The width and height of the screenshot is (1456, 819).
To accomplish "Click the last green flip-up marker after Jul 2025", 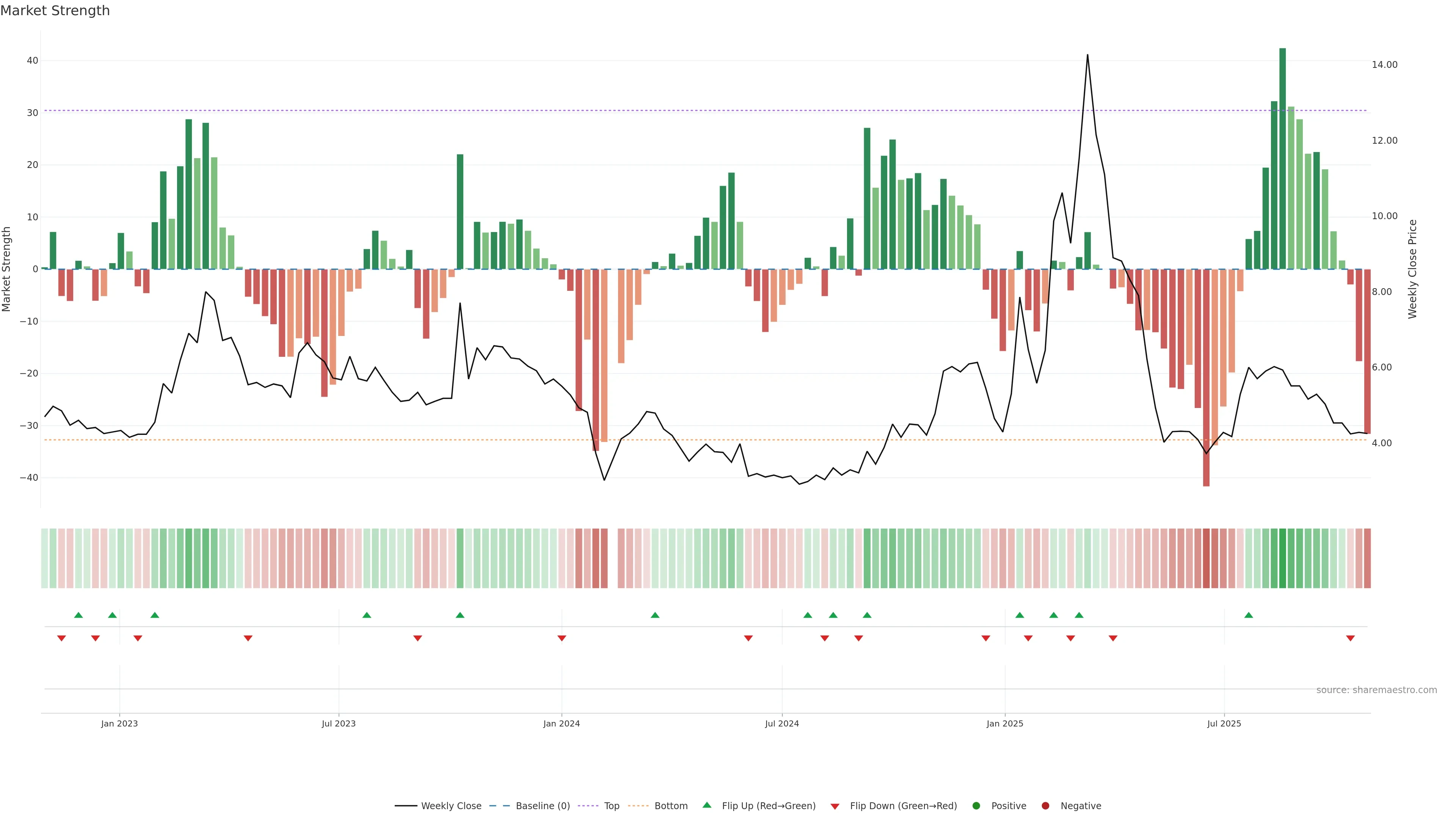I will [x=1249, y=615].
